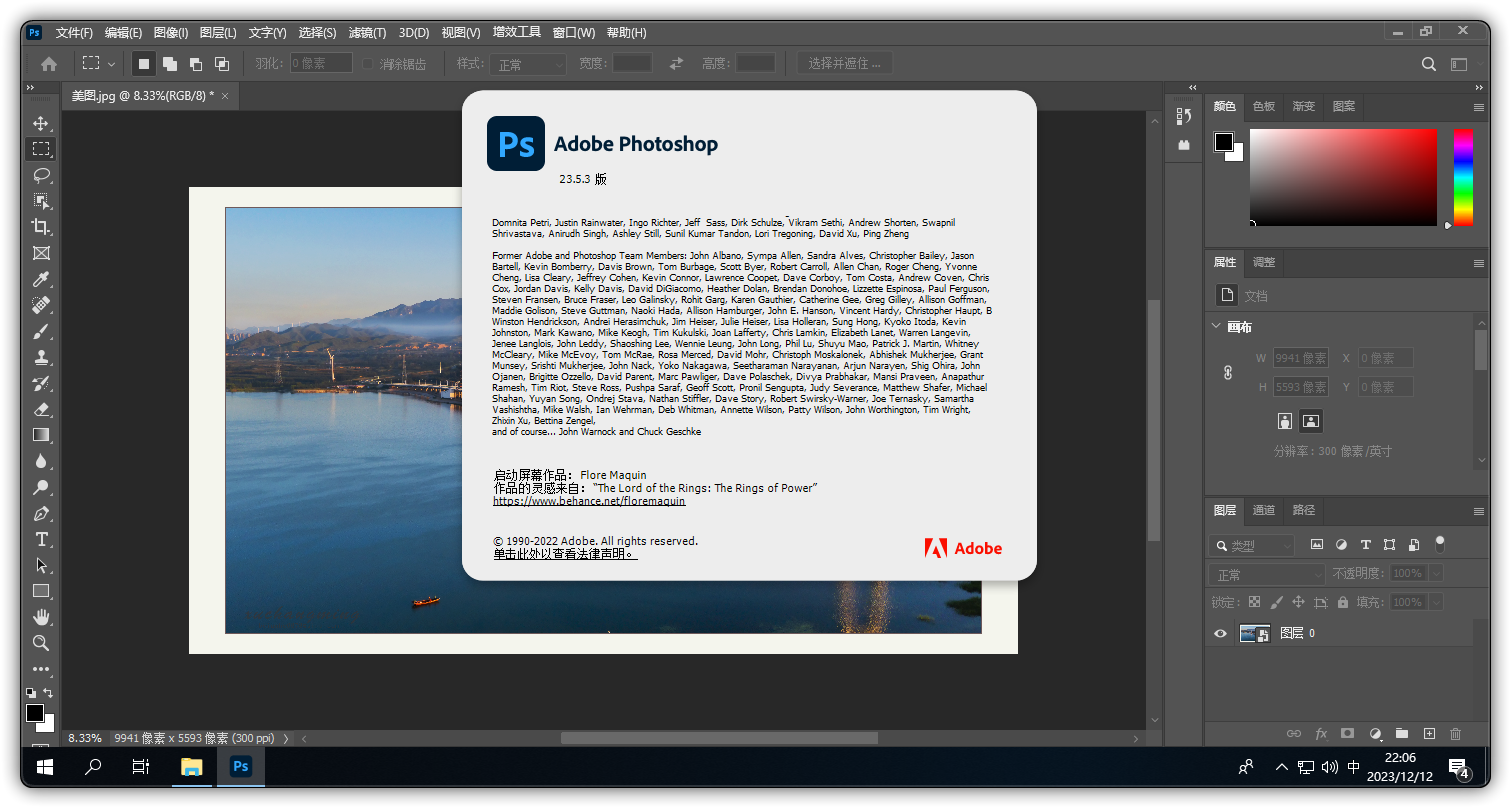Click the Home button in options bar

click(x=49, y=64)
